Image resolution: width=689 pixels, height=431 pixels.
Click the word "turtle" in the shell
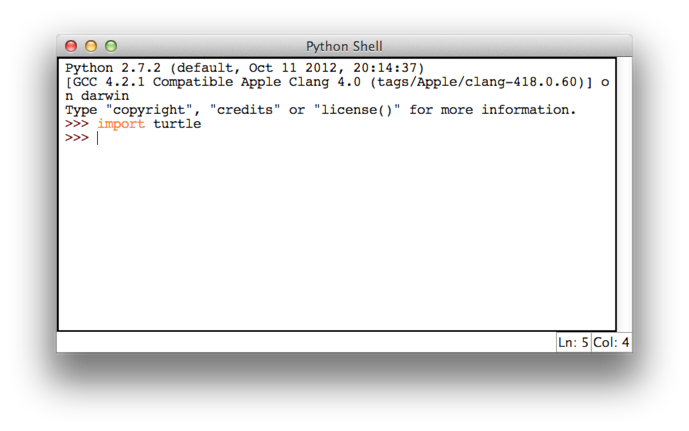(177, 124)
